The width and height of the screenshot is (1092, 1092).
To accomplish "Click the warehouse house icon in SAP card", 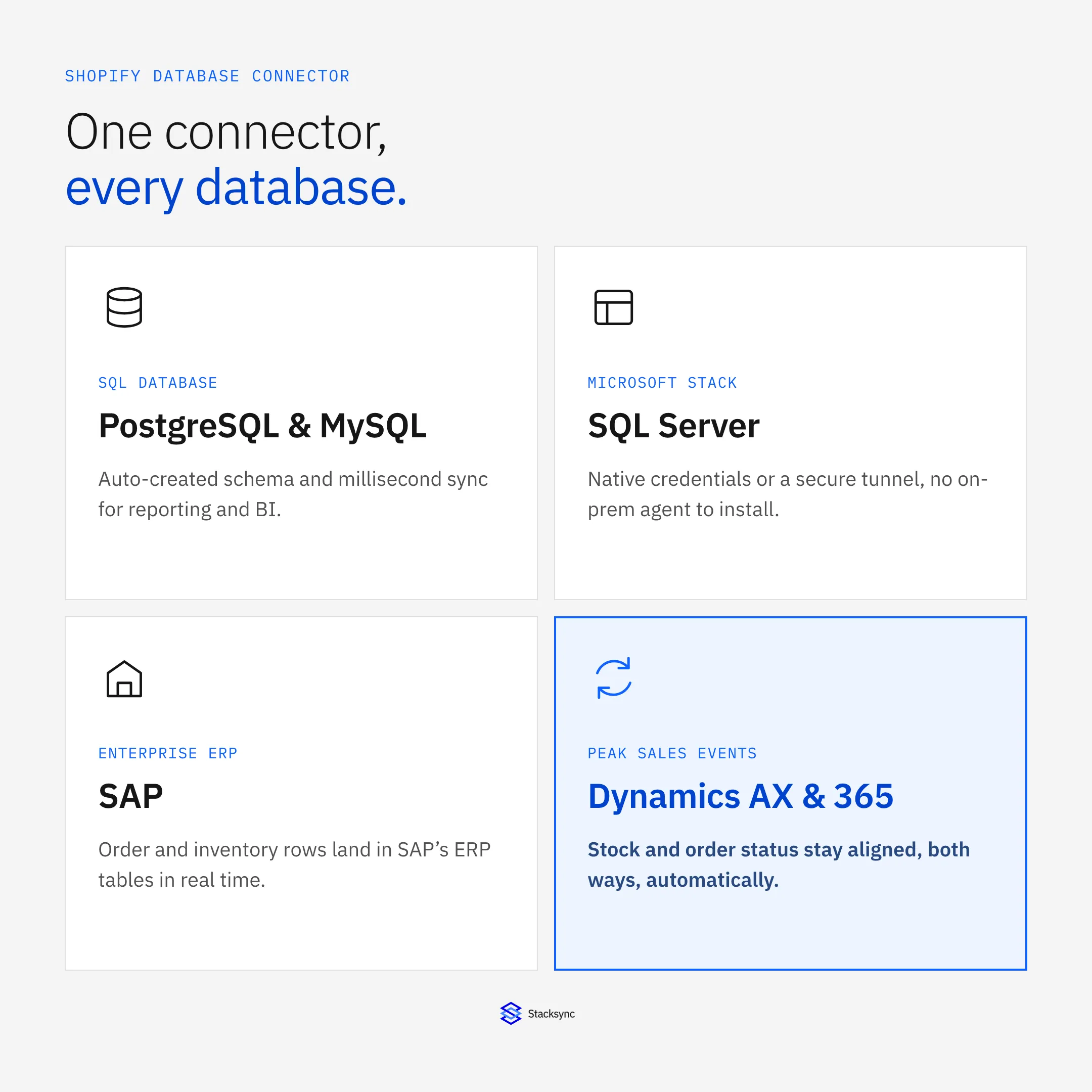I will (x=124, y=678).
